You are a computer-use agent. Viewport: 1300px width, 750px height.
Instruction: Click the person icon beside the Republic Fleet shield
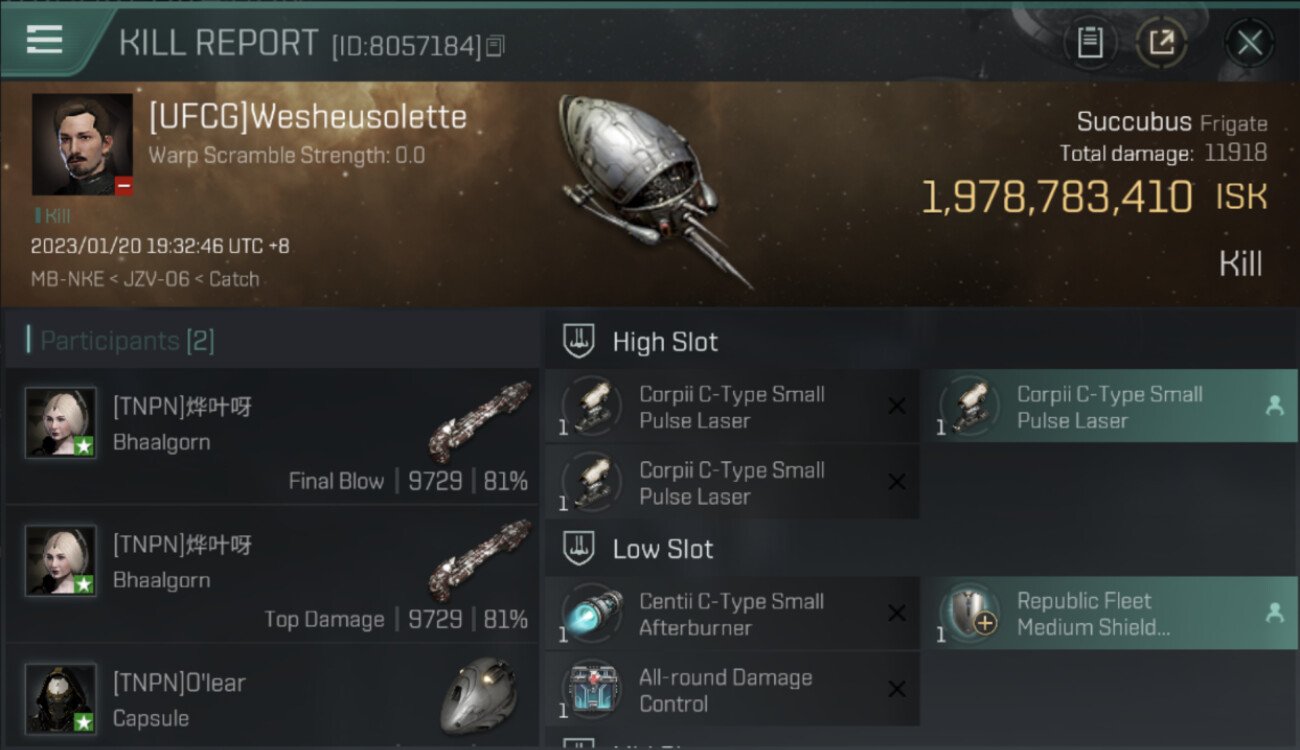pyautogui.click(x=1274, y=613)
